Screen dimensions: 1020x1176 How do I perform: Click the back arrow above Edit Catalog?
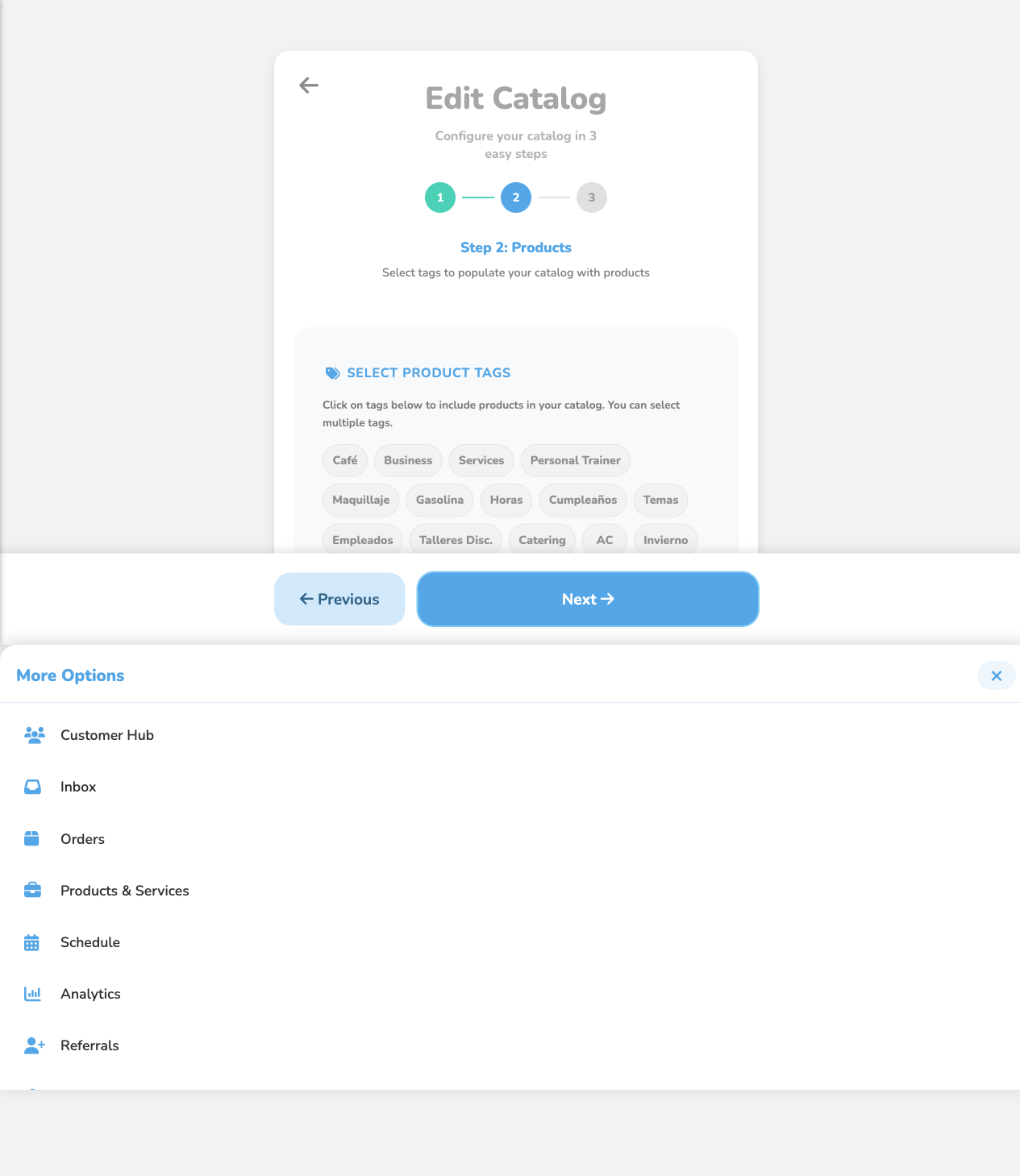[308, 85]
